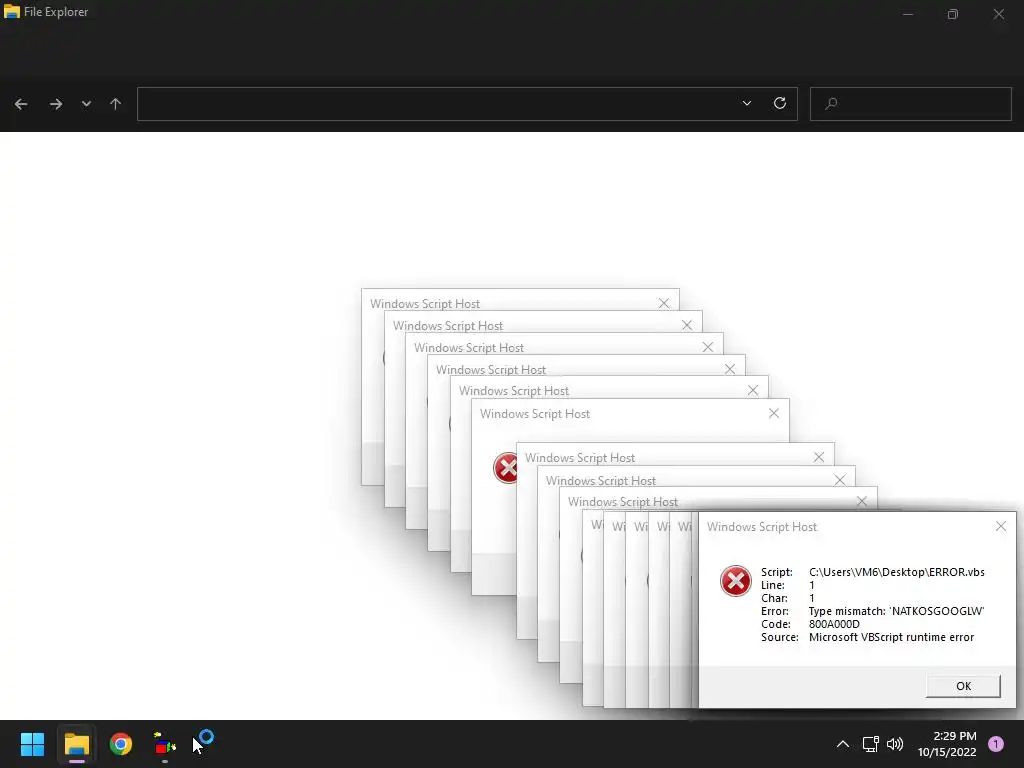This screenshot has width=1024, height=768.
Task: Minimize the File Explorer window
Action: 908,14
